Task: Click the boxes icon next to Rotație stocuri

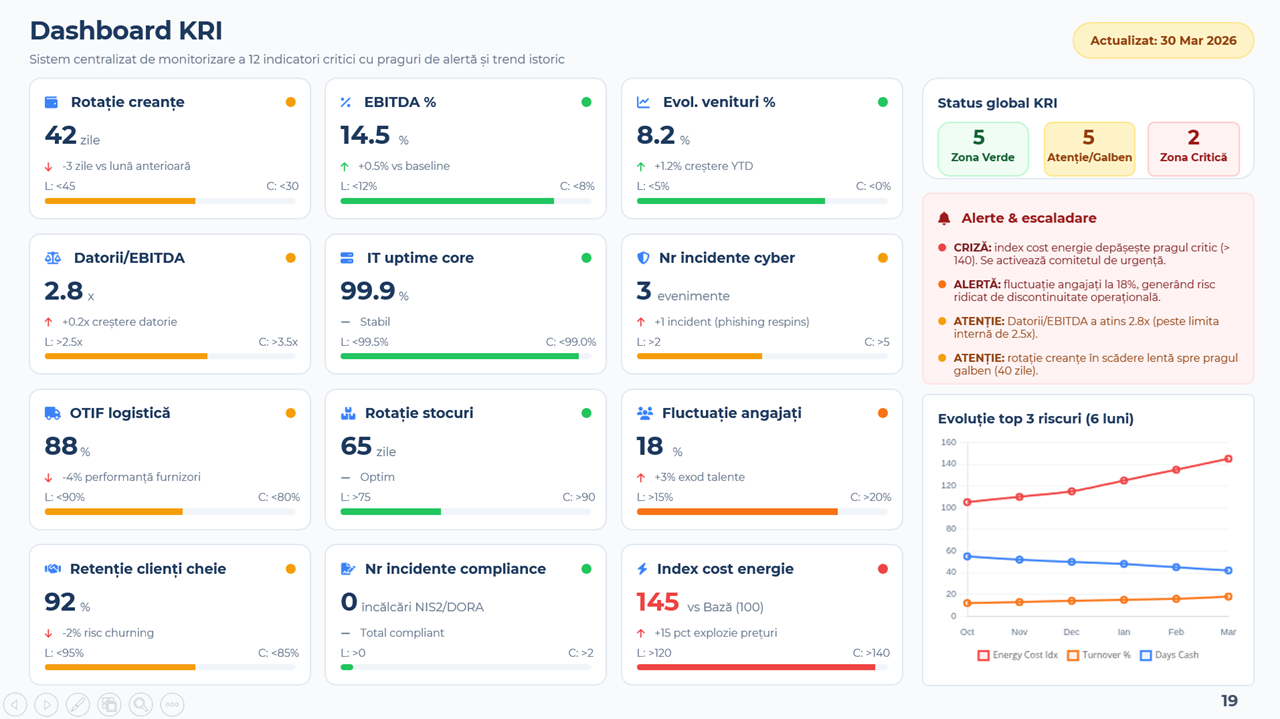Action: tap(348, 413)
